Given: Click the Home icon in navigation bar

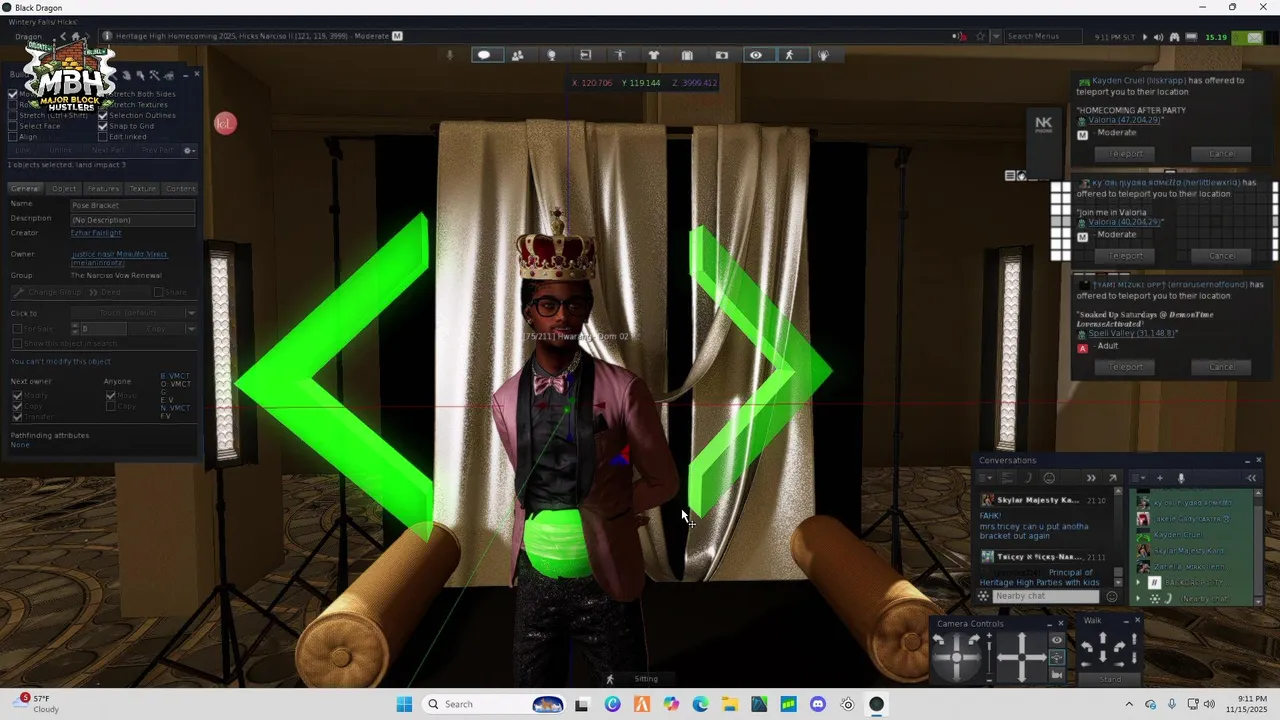Looking at the screenshot, I should coord(76,36).
